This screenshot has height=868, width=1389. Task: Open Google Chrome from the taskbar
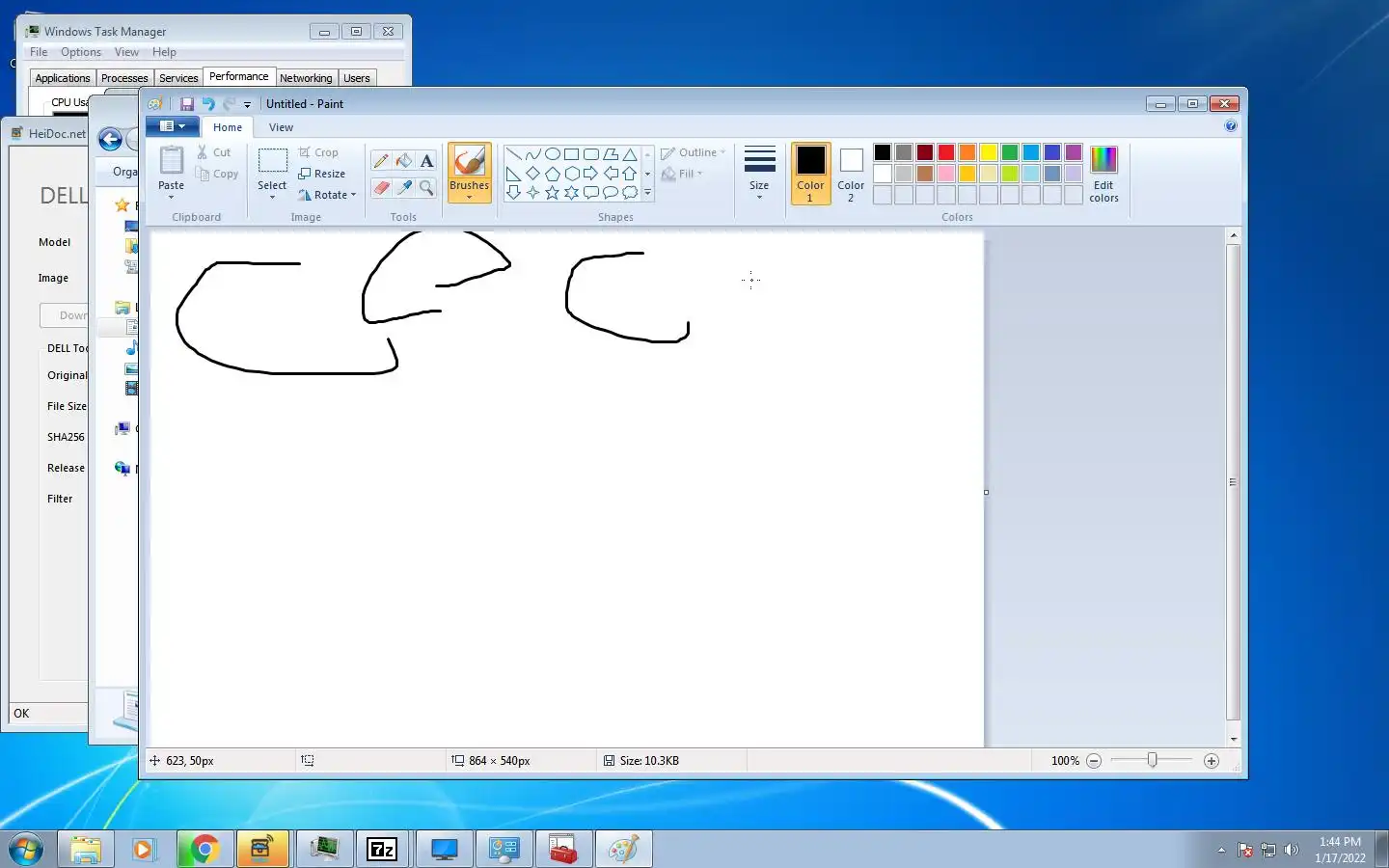pyautogui.click(x=204, y=850)
